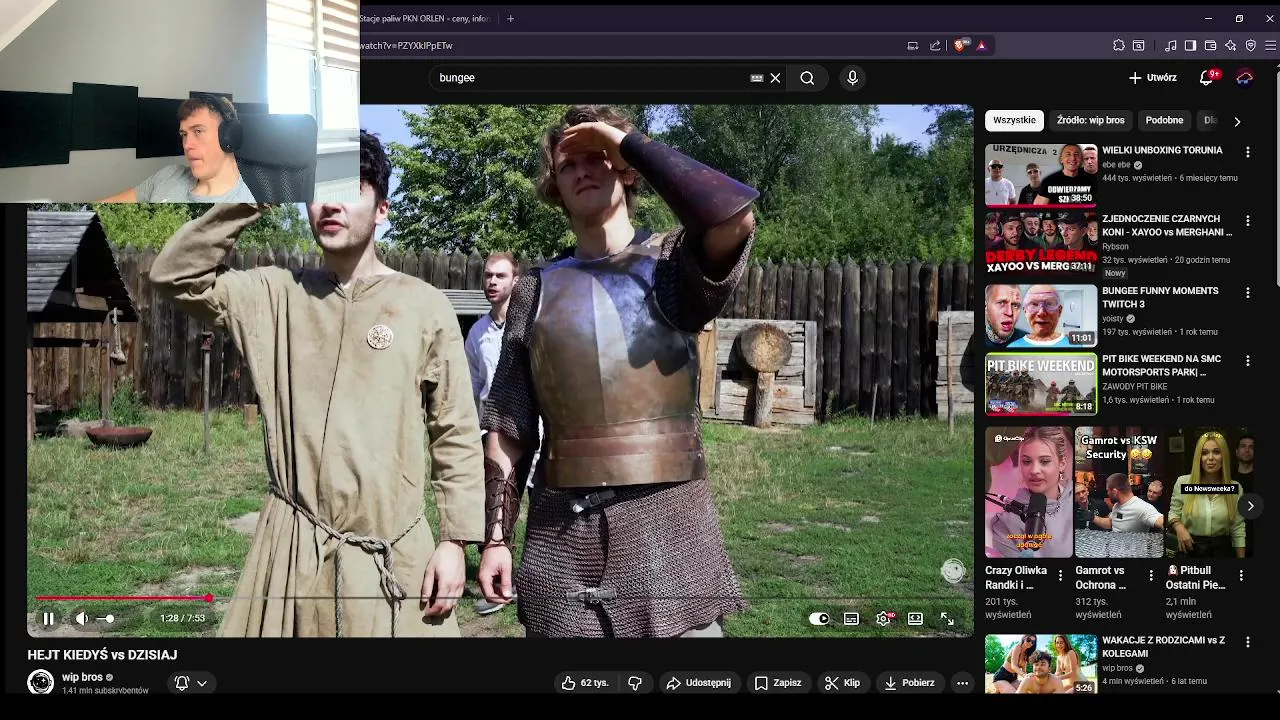The image size is (1280, 720).
Task: Toggle the browser sidebar panel
Action: tap(1190, 45)
